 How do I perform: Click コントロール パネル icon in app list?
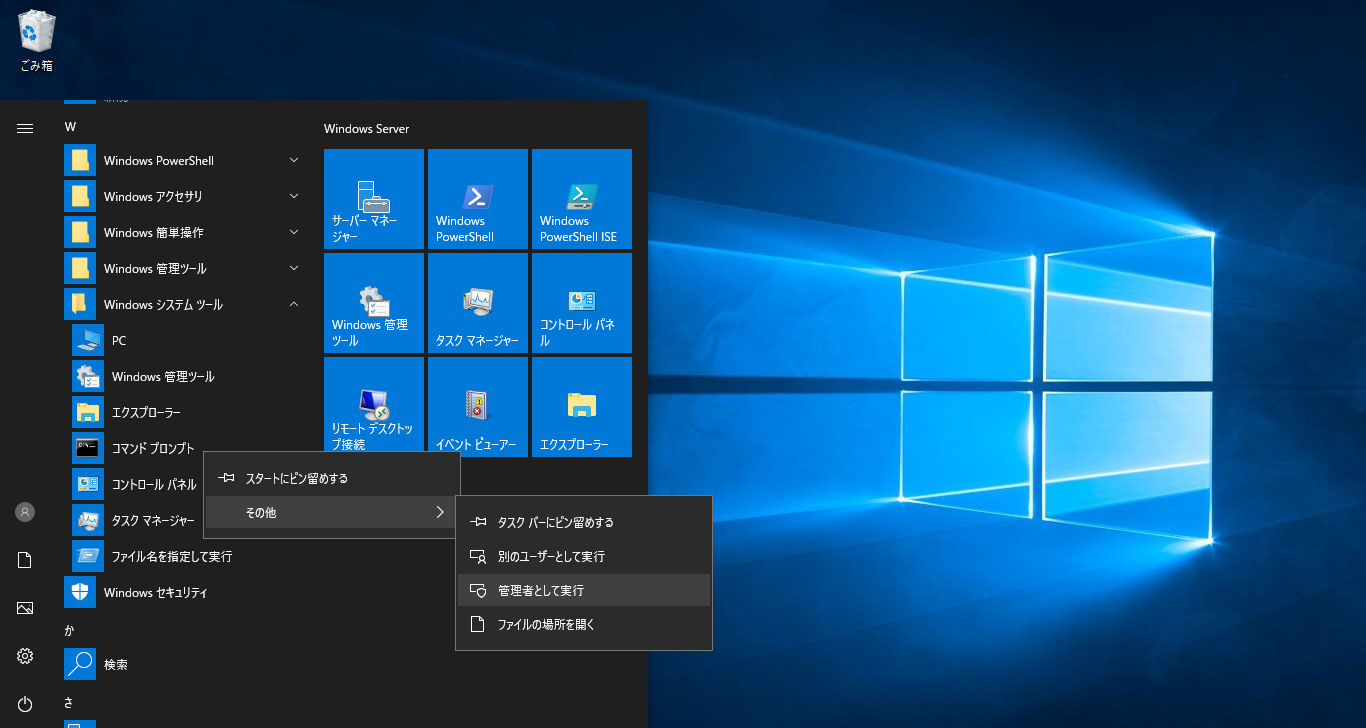(88, 485)
